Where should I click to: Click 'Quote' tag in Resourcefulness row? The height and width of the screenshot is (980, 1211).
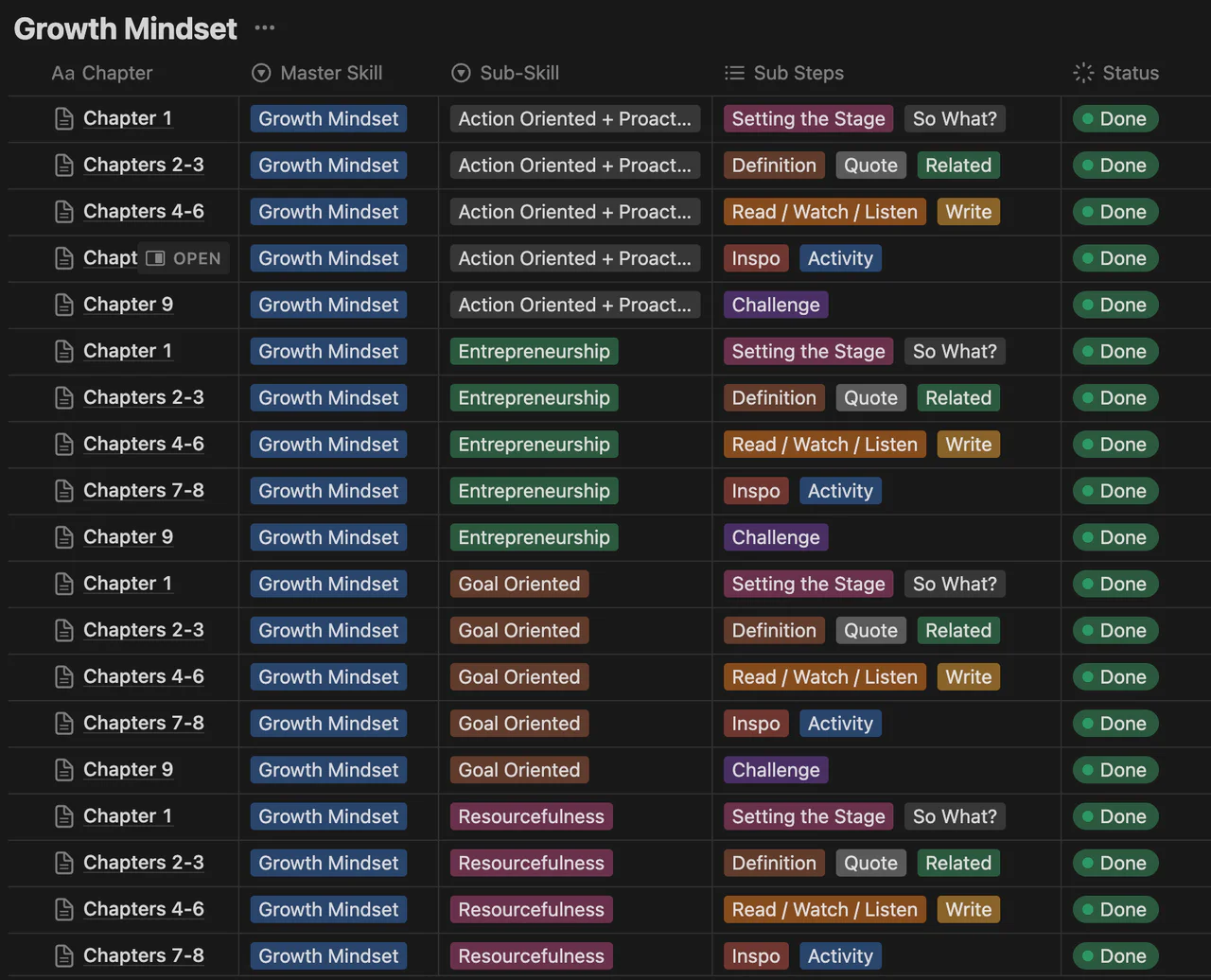click(870, 863)
